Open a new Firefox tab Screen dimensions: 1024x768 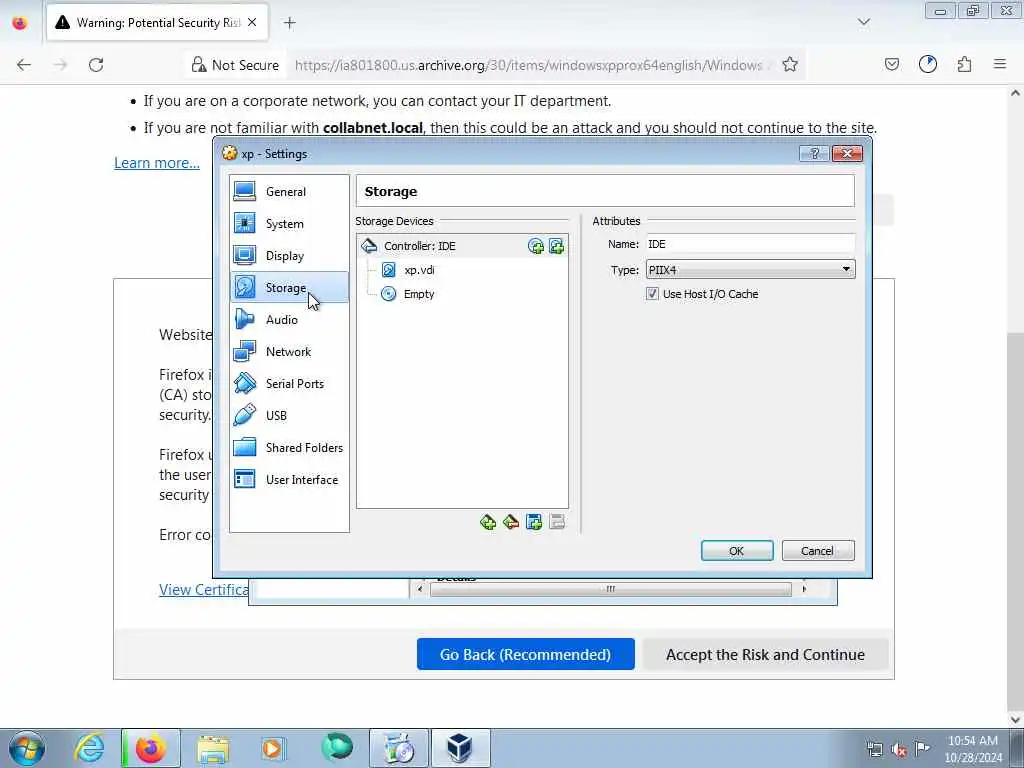pyautogui.click(x=290, y=23)
